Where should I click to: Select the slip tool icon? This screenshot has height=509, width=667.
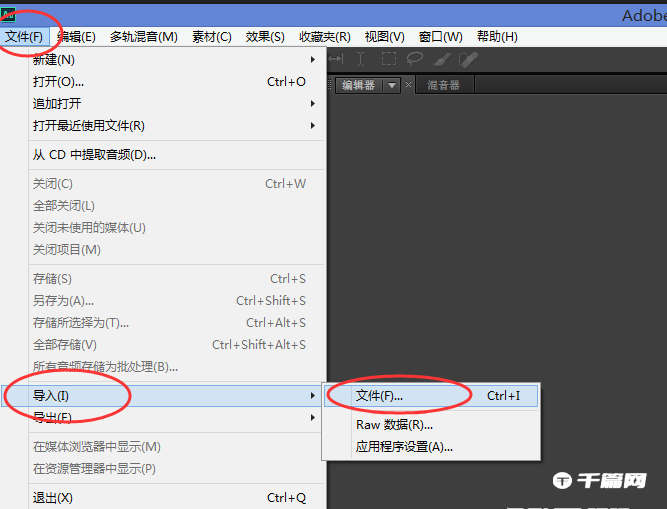point(336,59)
